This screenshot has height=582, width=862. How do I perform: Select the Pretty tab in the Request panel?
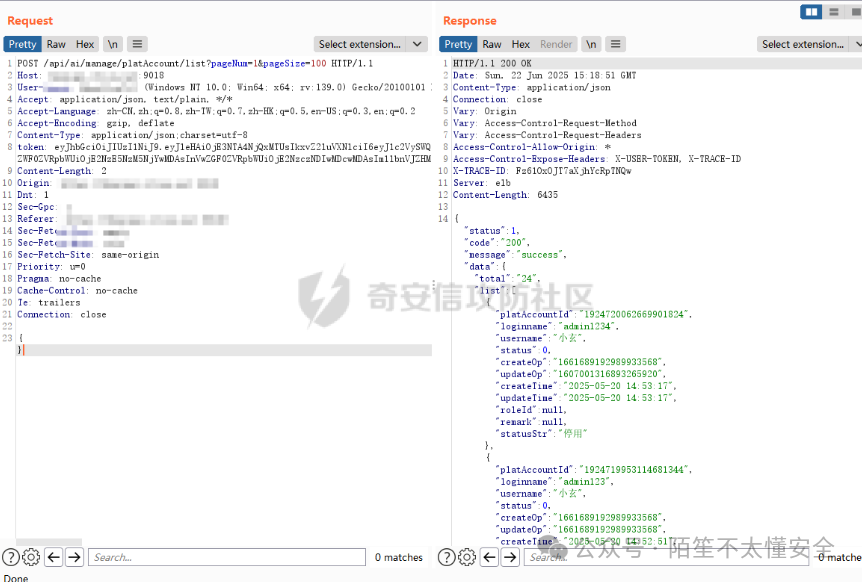[22, 43]
